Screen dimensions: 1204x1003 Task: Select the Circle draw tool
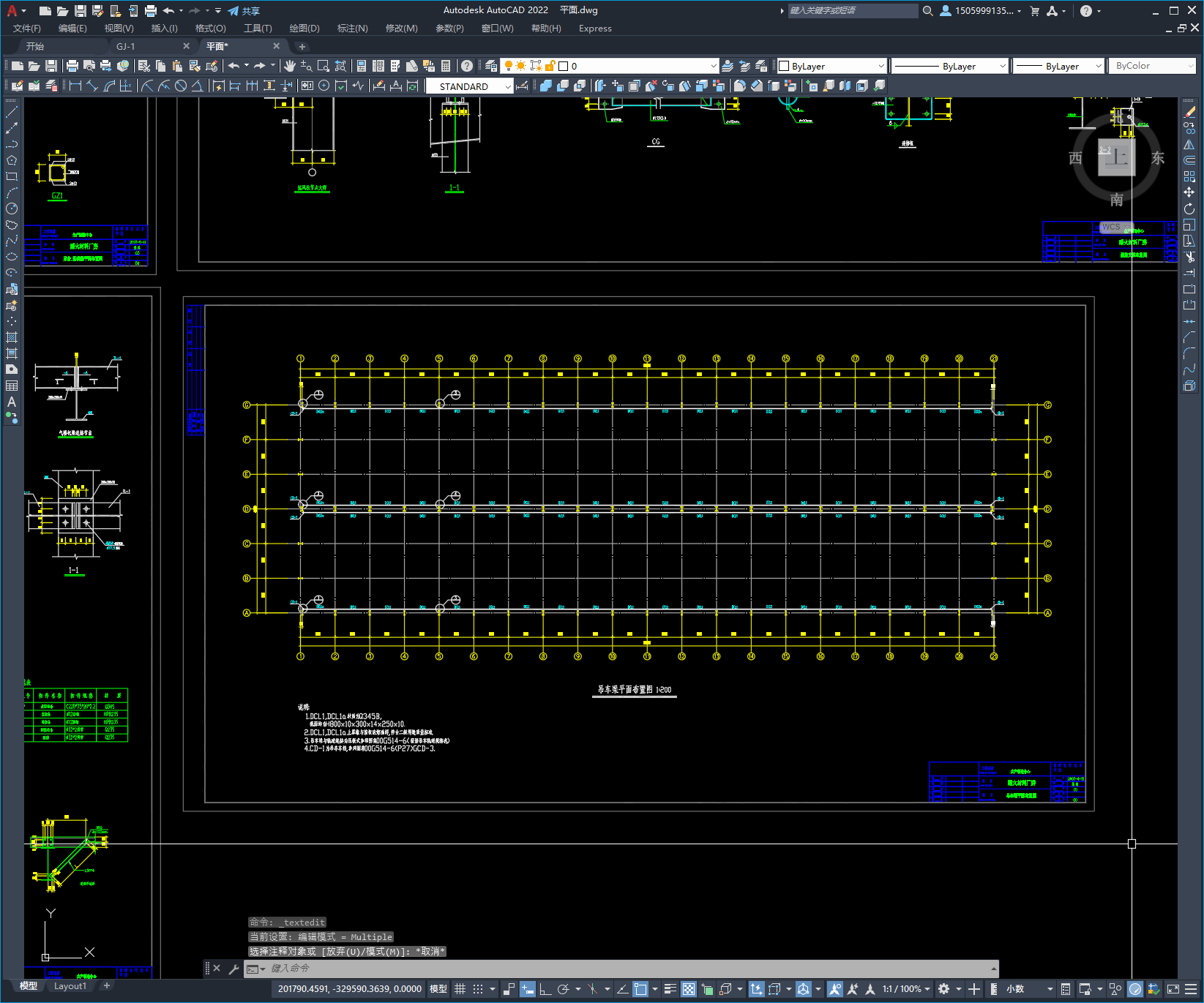[12, 209]
